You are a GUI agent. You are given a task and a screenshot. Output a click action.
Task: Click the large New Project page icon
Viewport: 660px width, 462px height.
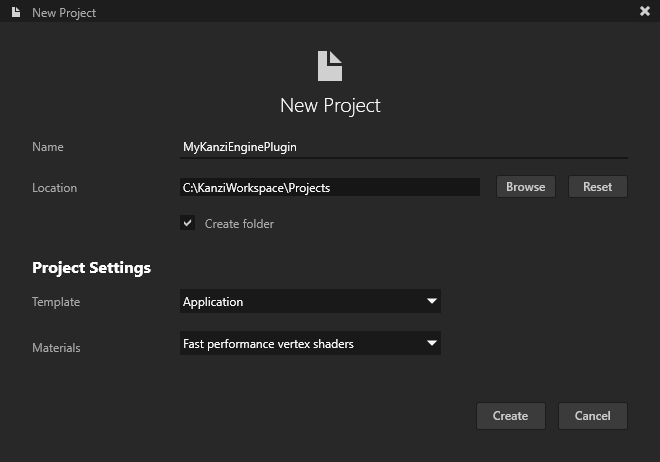point(330,66)
